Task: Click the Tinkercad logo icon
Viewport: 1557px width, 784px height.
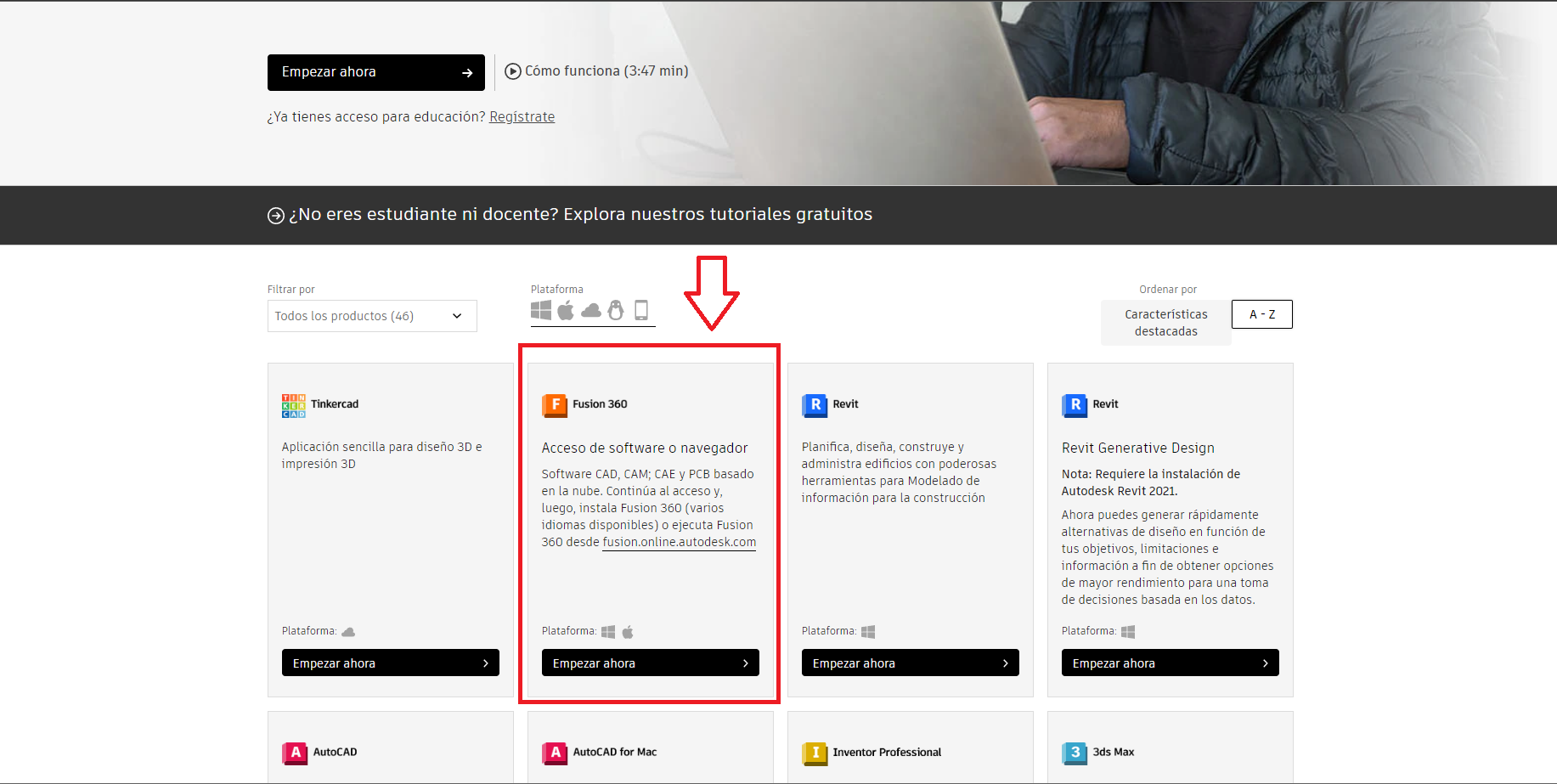Action: coord(294,405)
